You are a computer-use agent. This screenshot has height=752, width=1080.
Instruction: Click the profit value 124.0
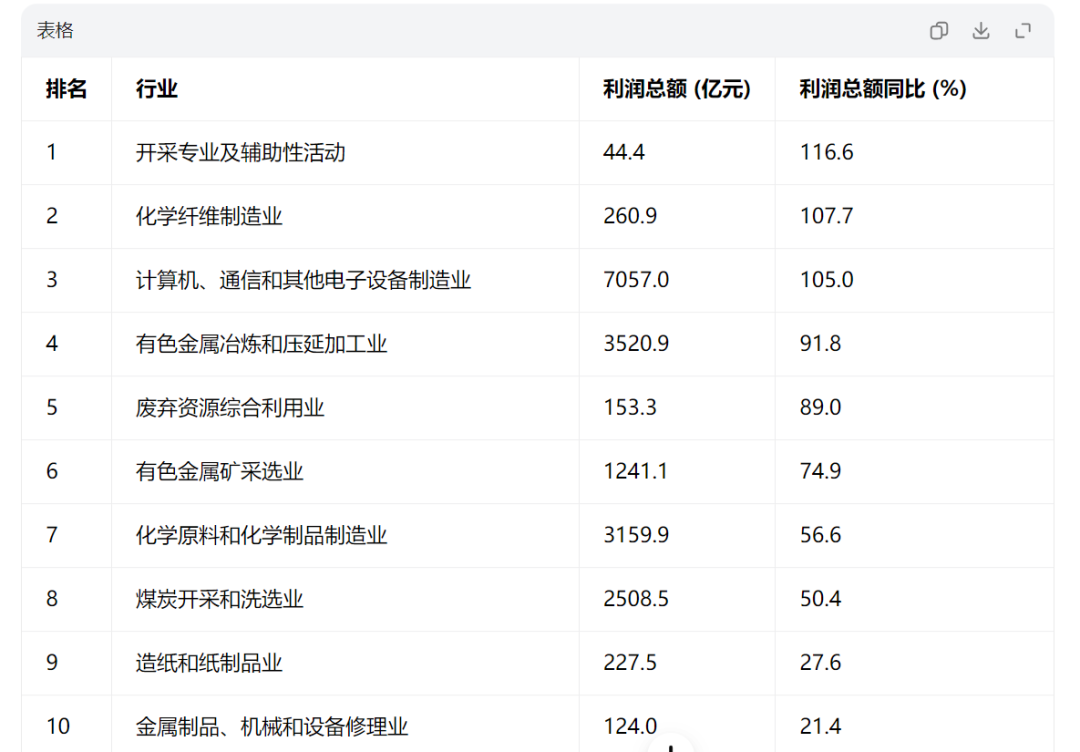(x=630, y=727)
